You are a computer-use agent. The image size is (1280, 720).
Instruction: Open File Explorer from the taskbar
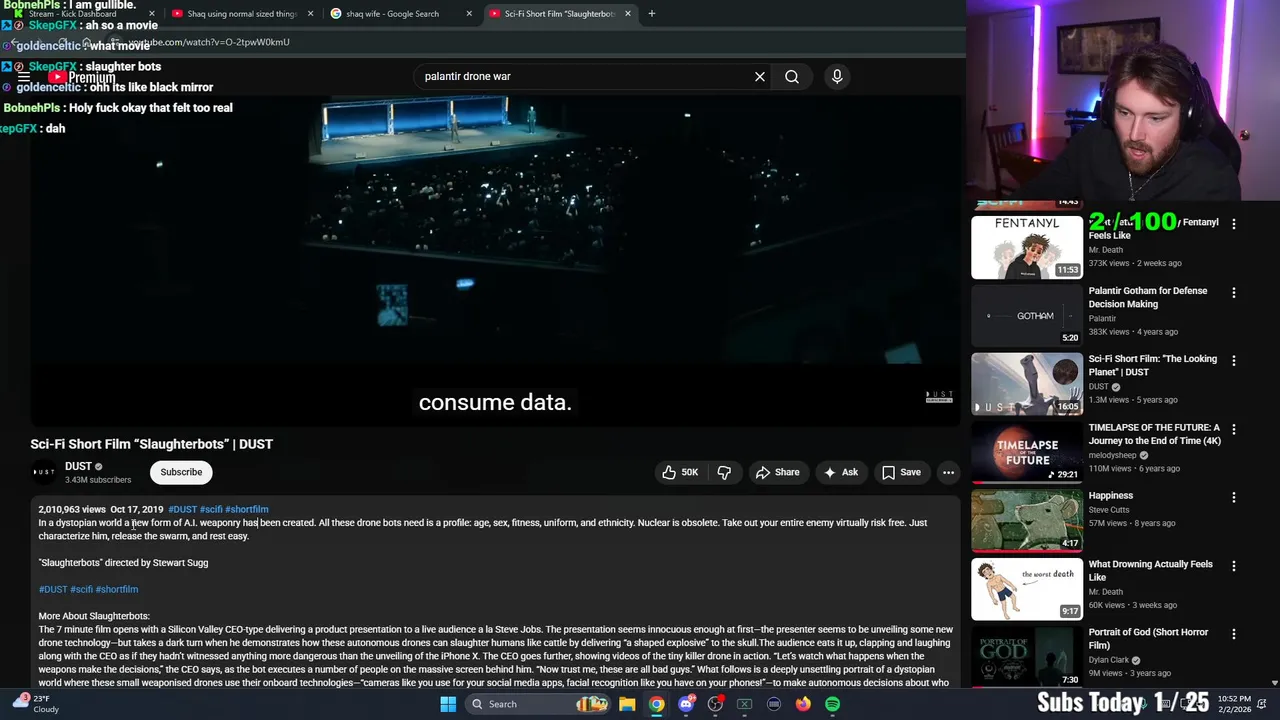point(627,704)
